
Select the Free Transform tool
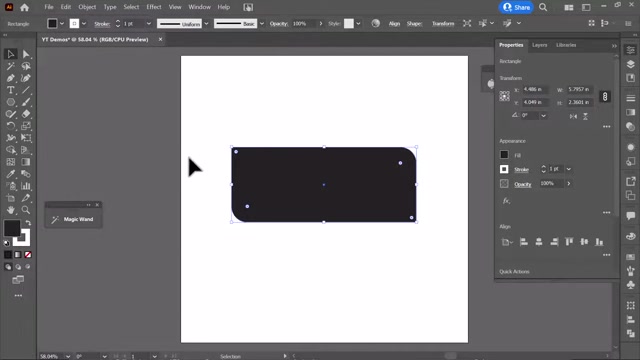[26, 138]
